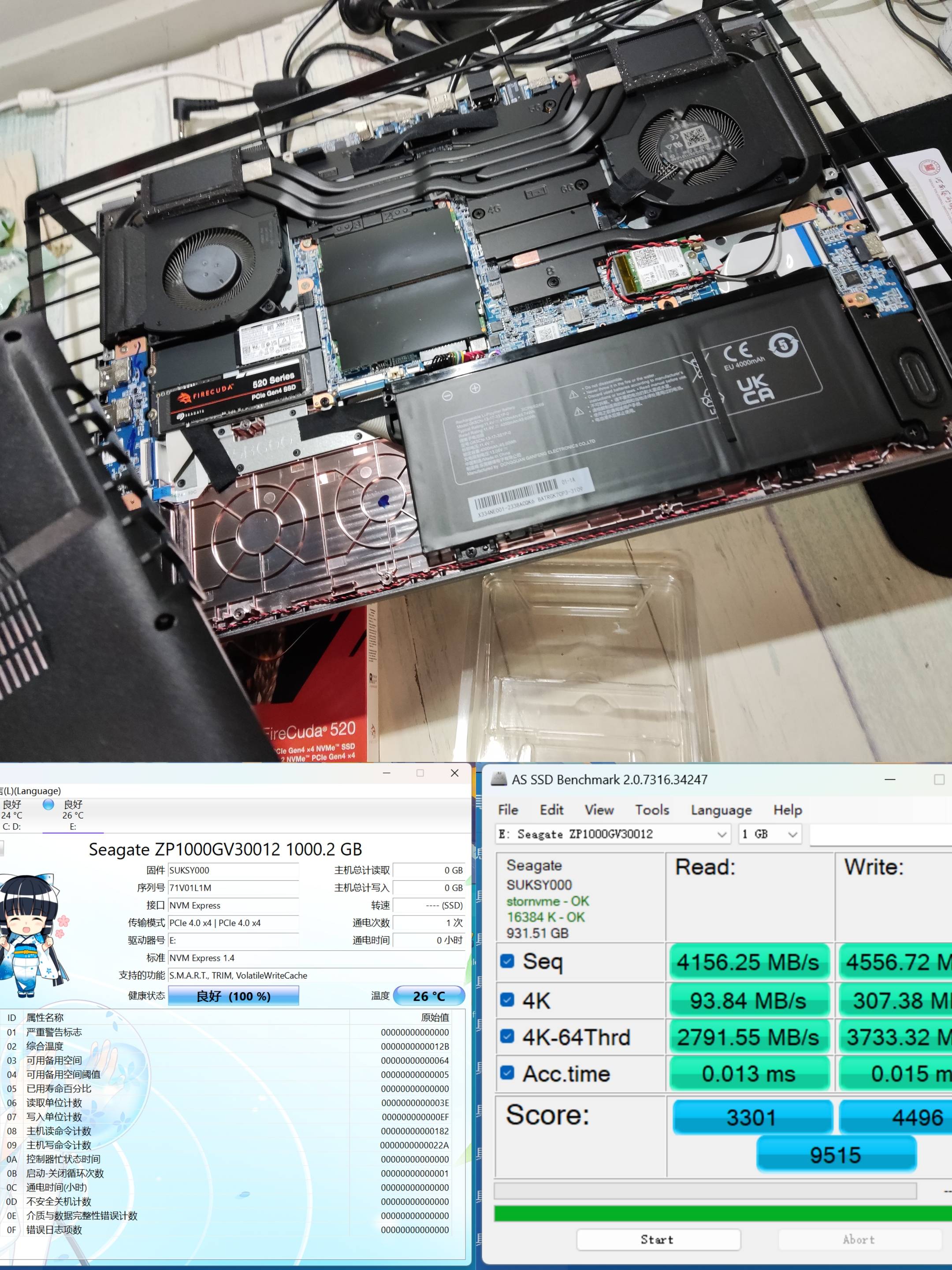Open the Help menu in AS SSD
This screenshot has height=1270, width=952.
(x=787, y=810)
